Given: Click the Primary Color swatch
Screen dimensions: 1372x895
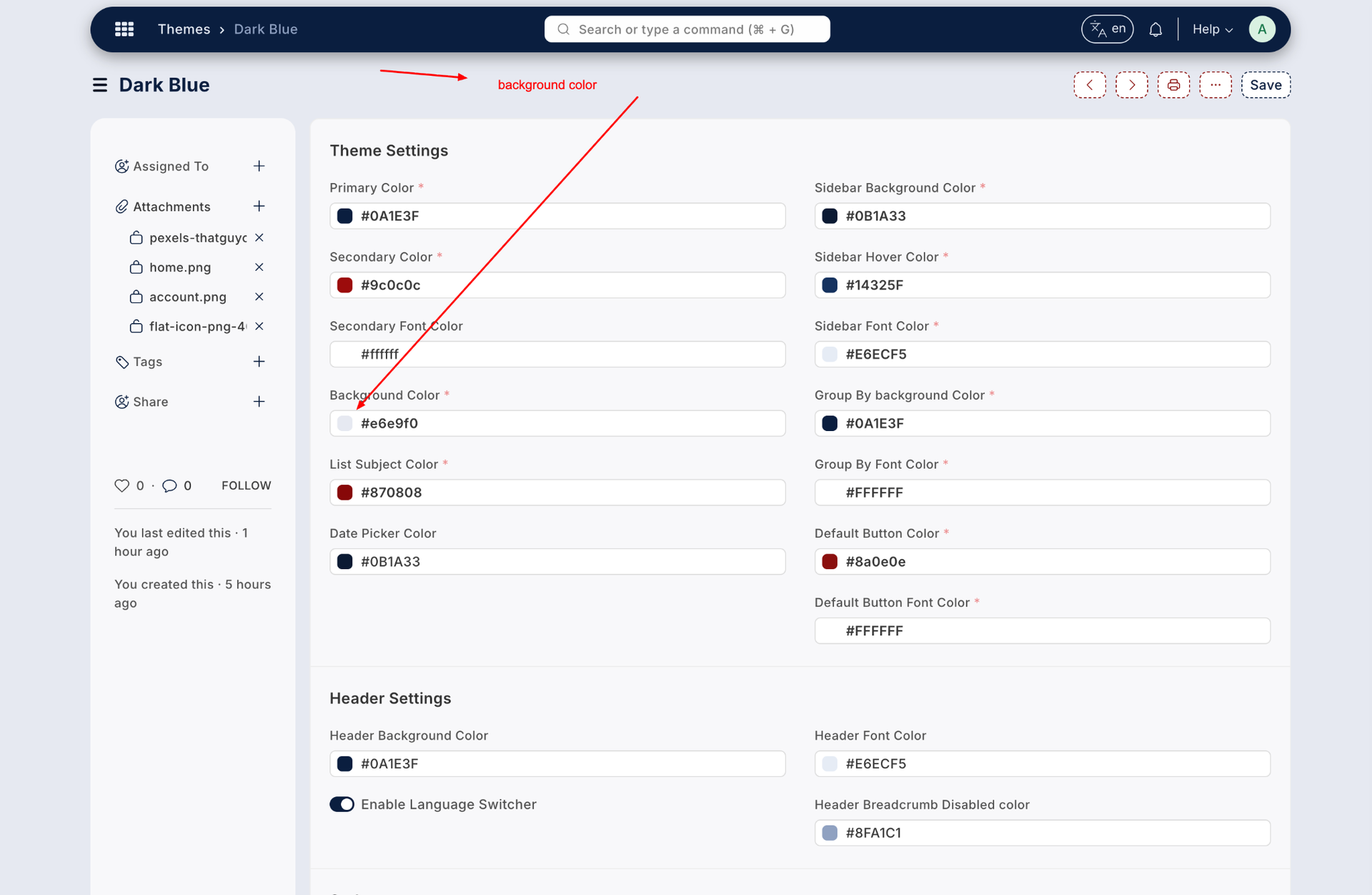Looking at the screenshot, I should click(345, 216).
